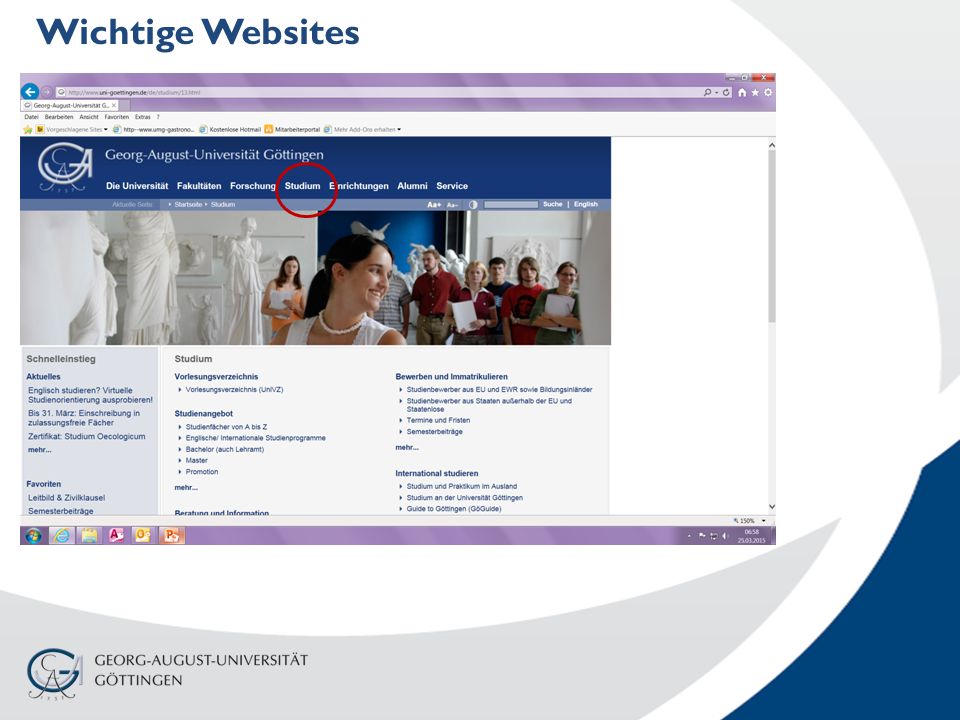Click the Mitarbeiterportal favorites link

click(x=292, y=130)
